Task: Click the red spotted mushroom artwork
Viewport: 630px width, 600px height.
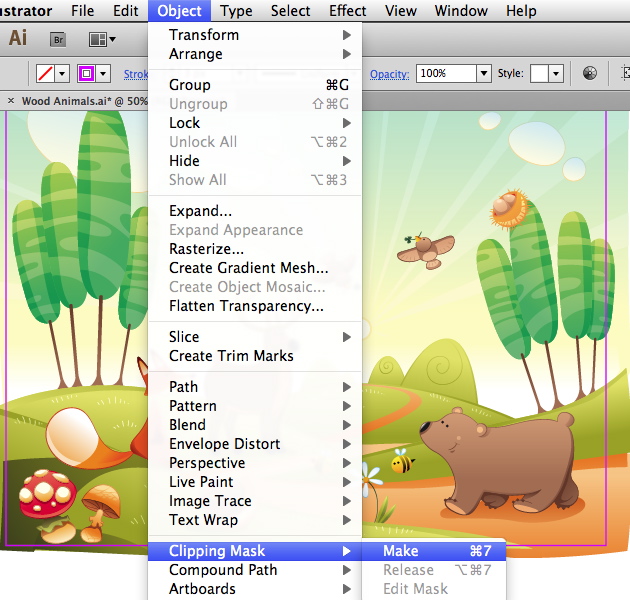Action: (47, 494)
